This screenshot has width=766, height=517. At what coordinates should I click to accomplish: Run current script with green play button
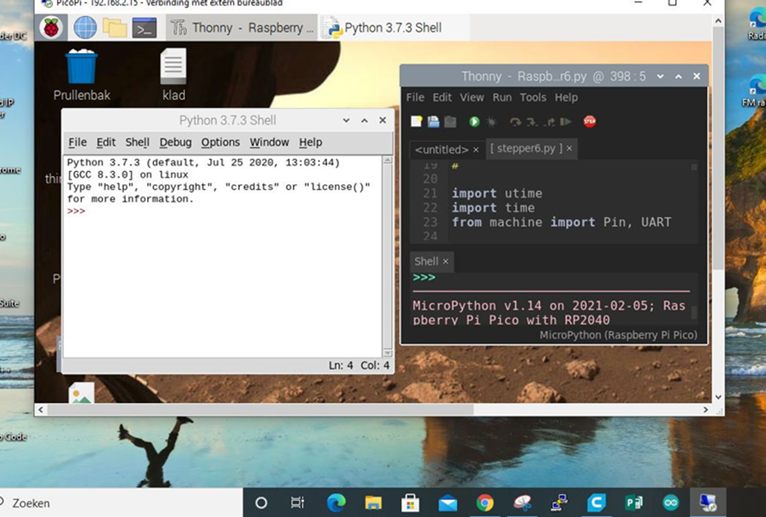point(474,121)
